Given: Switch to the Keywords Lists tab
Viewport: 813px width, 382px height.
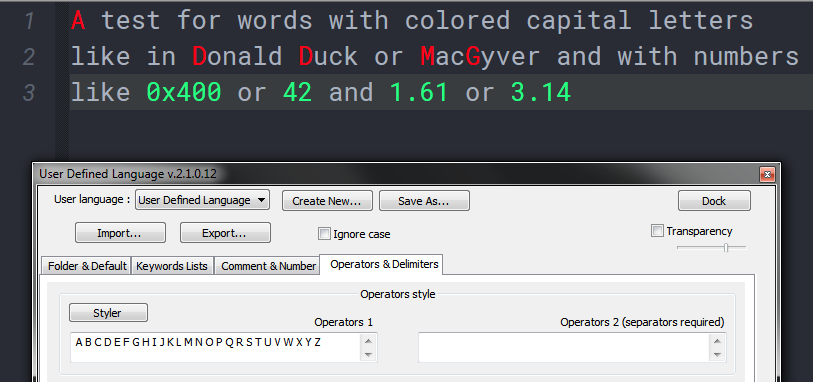Looking at the screenshot, I should coord(172,266).
